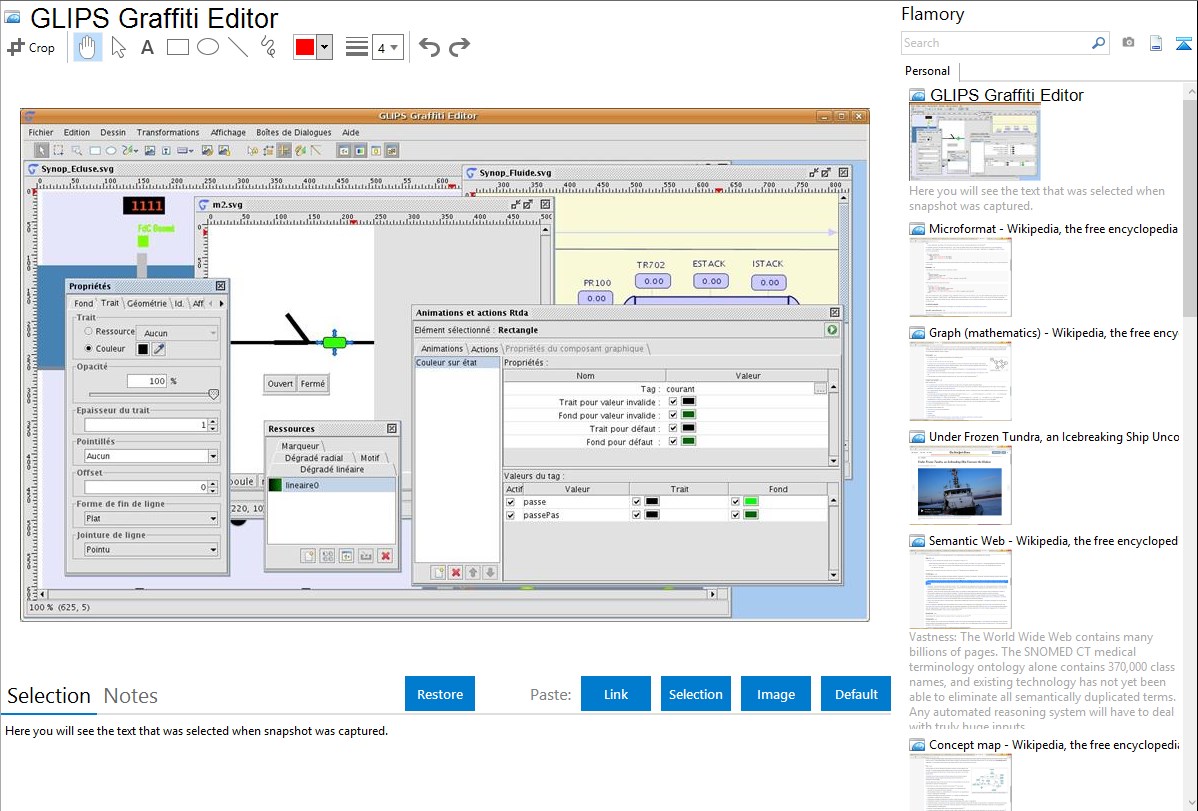Select the Couleur radio button
This screenshot has height=811, width=1198.
(89, 348)
